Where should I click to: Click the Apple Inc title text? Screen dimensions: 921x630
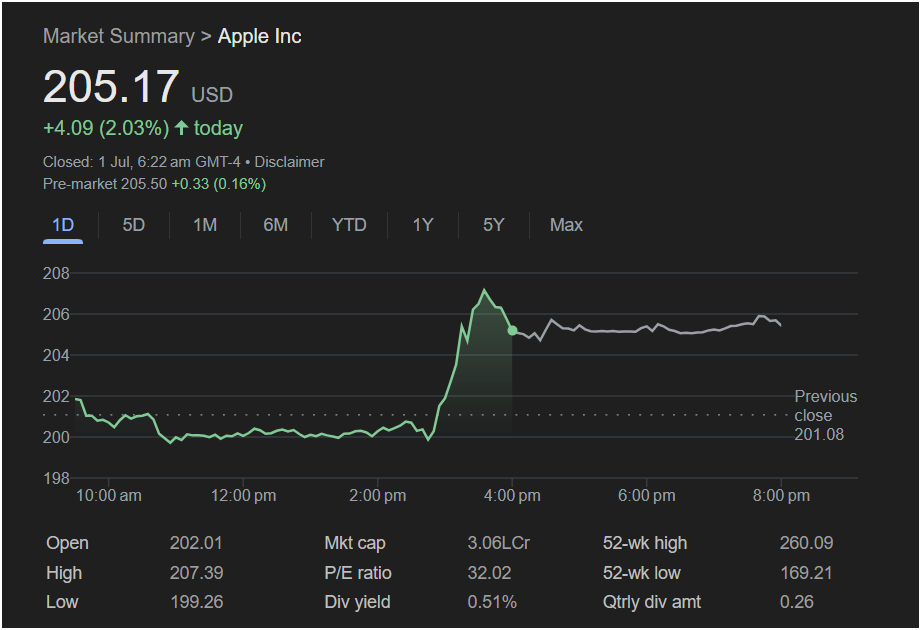coord(260,36)
